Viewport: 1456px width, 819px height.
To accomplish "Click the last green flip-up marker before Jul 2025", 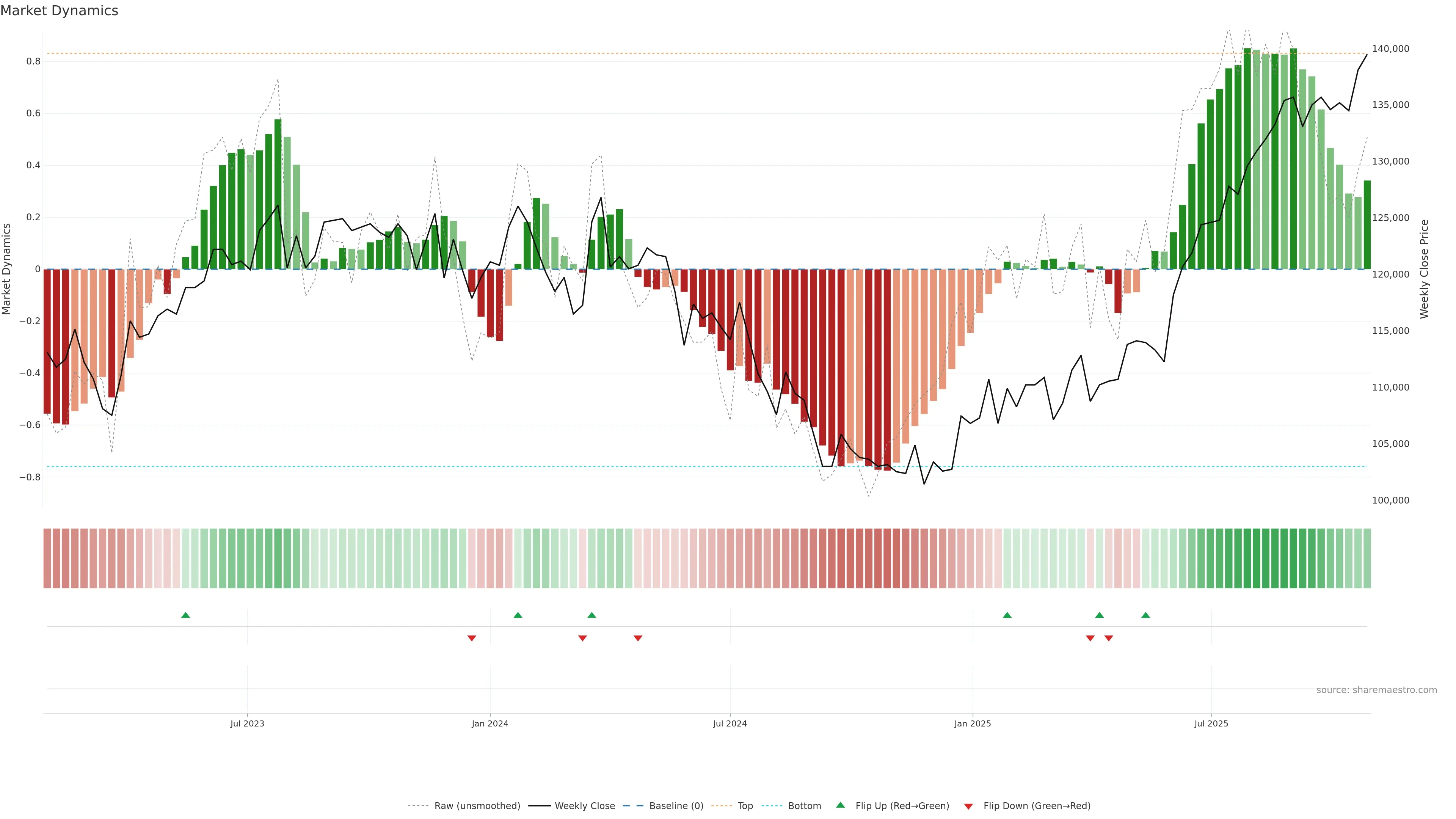I will click(x=1145, y=615).
